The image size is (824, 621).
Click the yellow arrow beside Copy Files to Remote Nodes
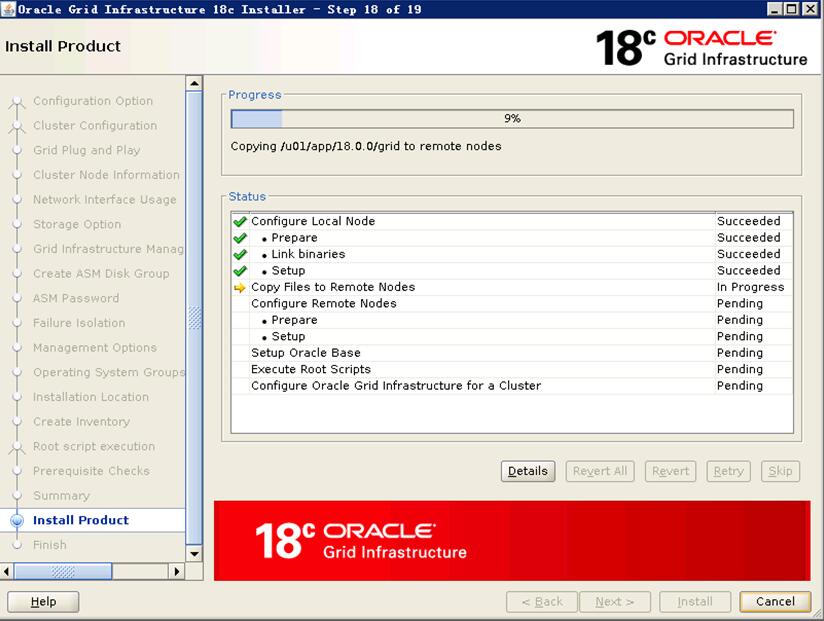point(240,287)
